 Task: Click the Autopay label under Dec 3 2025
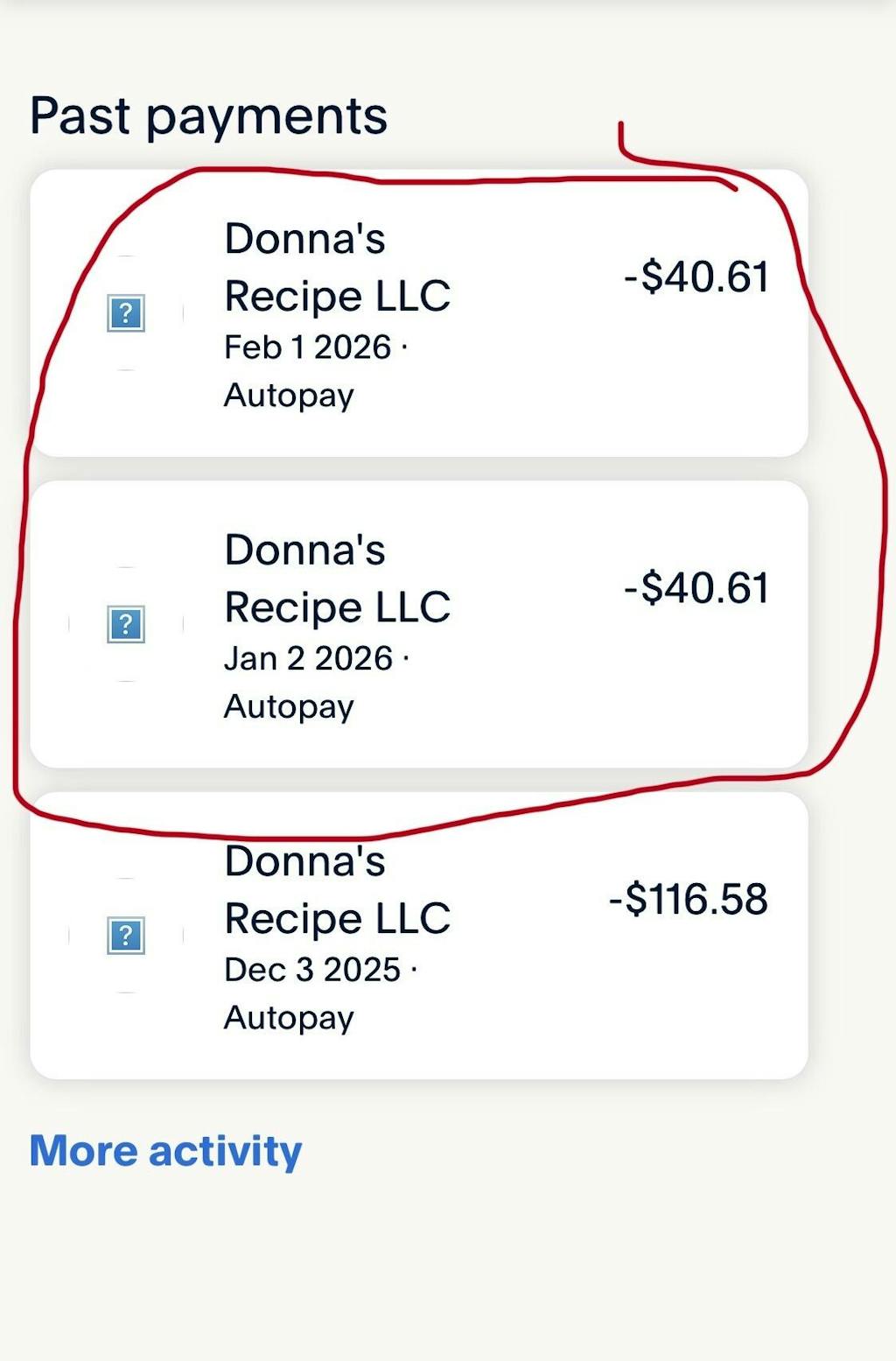(289, 1018)
